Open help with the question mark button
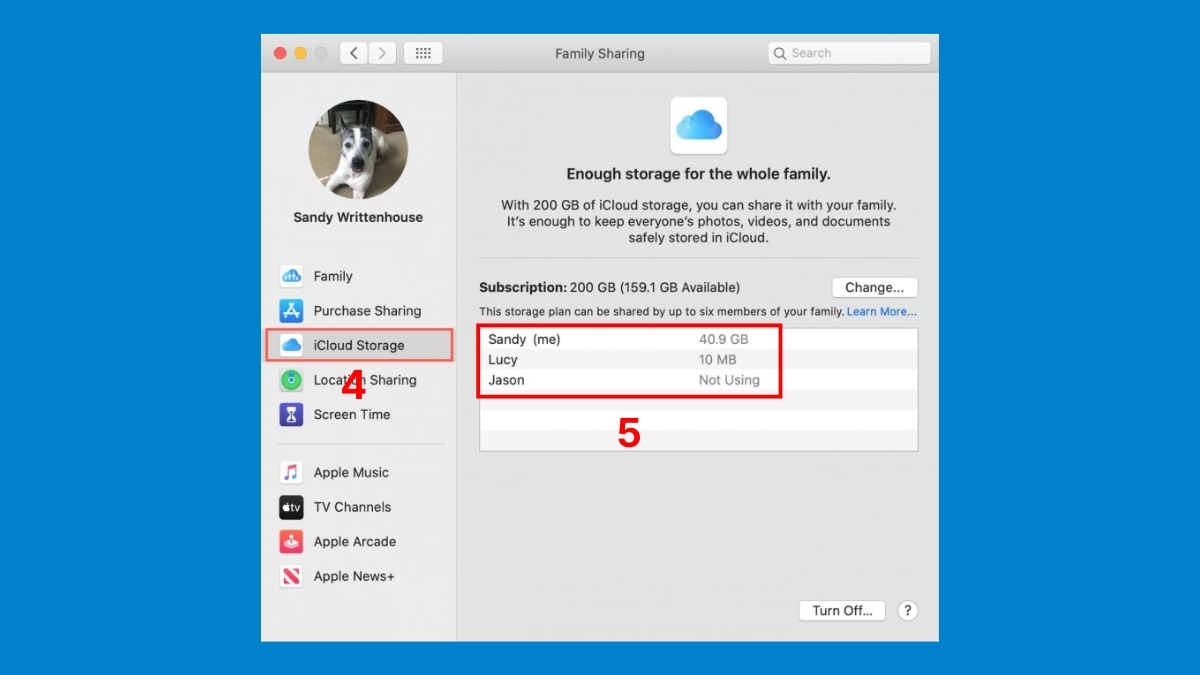1200x675 pixels. 908,610
